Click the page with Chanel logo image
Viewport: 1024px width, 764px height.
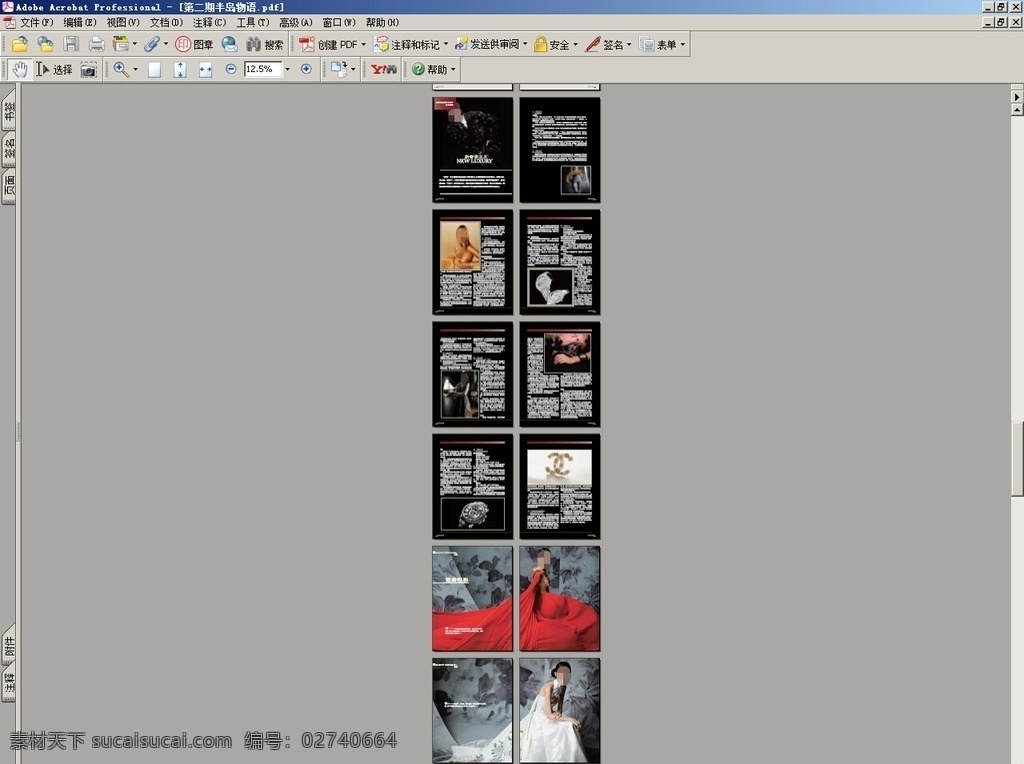(x=560, y=486)
